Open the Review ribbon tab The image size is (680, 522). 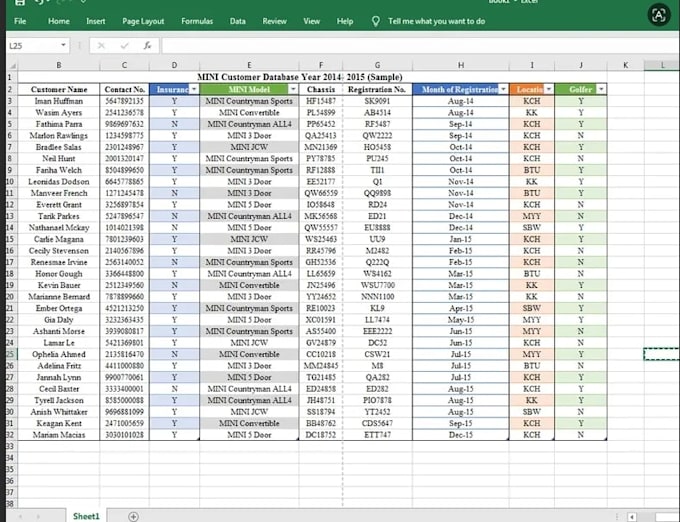(x=275, y=21)
